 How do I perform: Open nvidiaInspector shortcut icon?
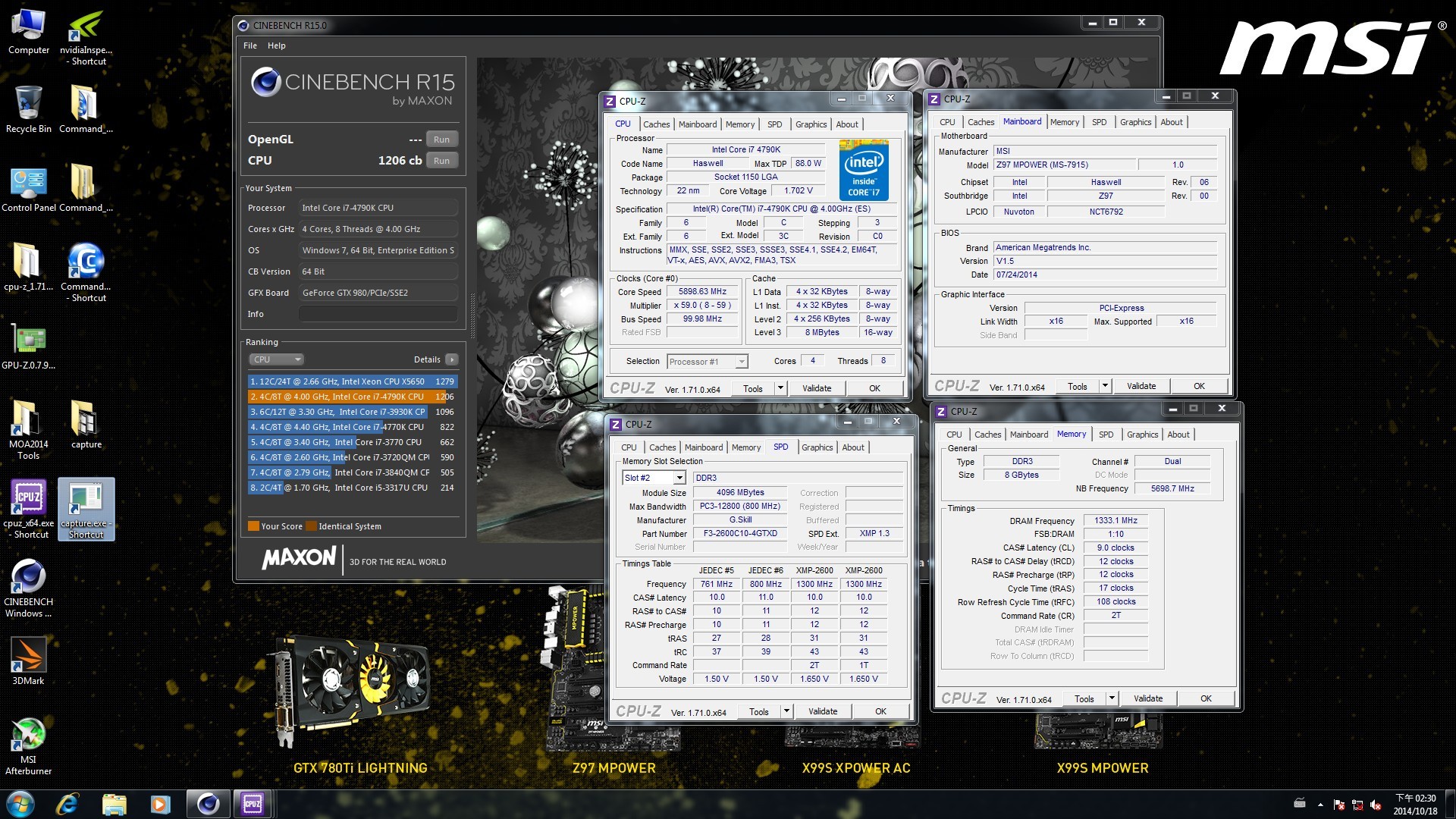86,38
